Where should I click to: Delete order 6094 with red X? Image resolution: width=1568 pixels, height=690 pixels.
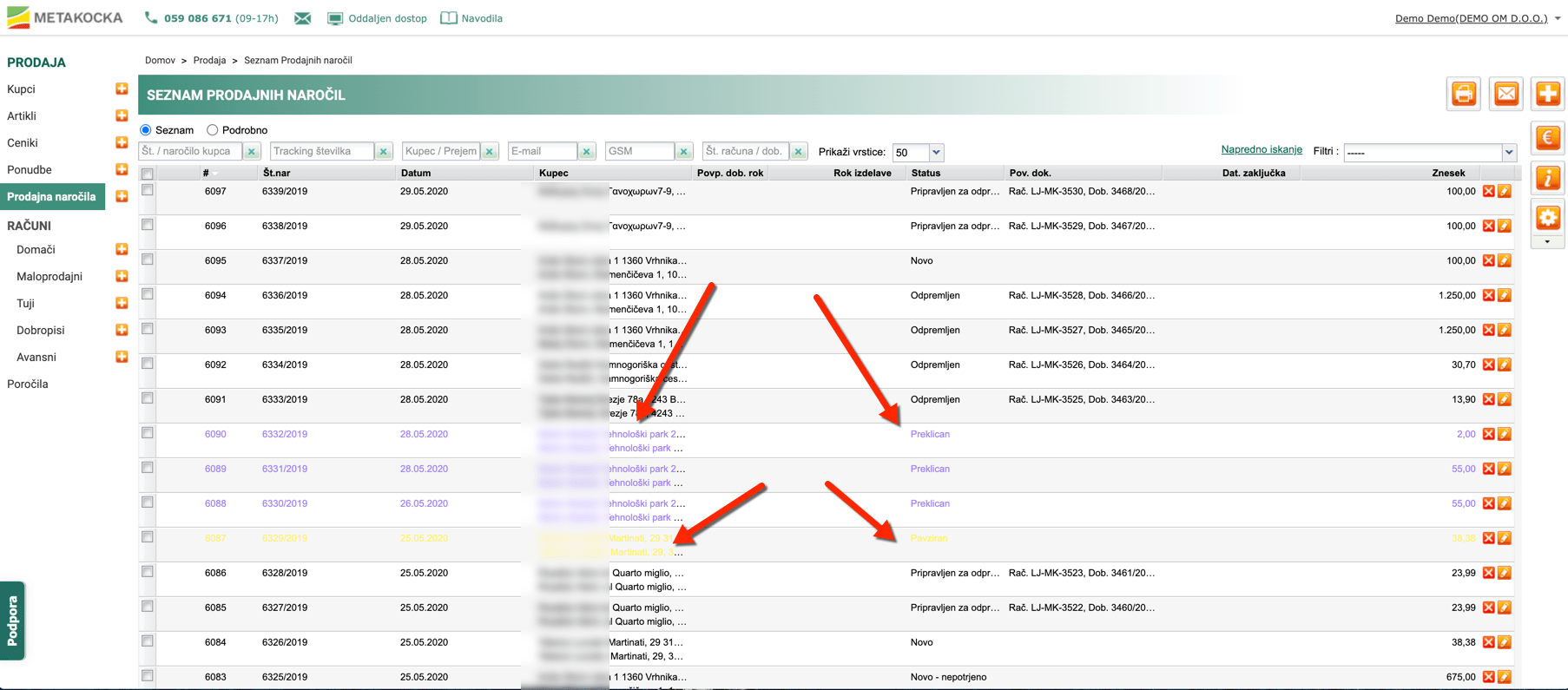pos(1488,295)
